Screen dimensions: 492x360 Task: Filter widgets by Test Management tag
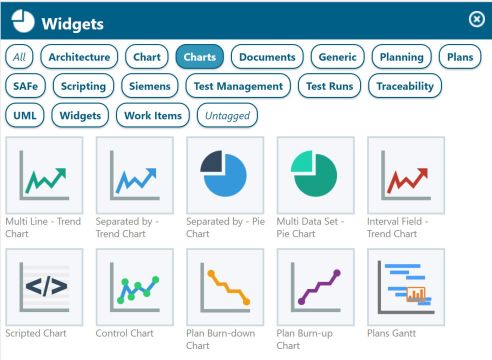pyautogui.click(x=238, y=86)
